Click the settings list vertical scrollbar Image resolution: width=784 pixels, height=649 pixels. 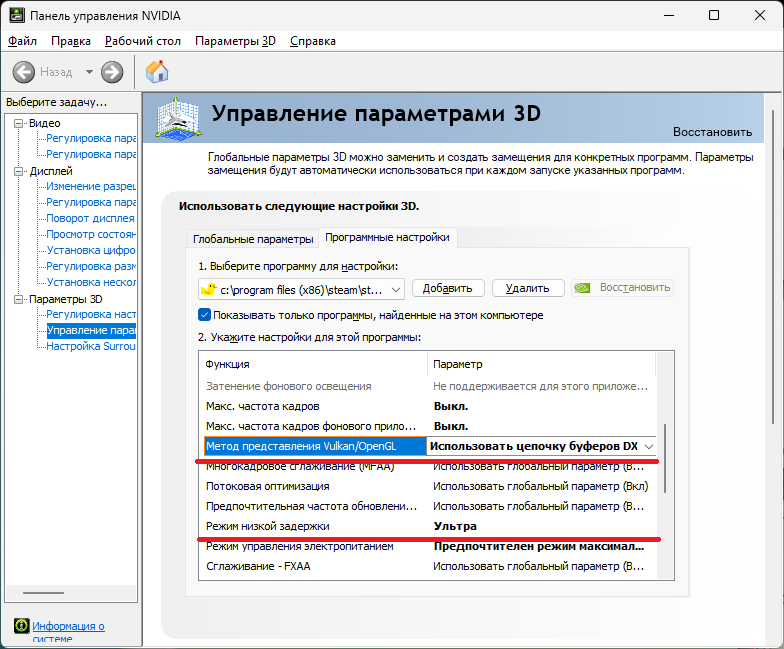664,458
